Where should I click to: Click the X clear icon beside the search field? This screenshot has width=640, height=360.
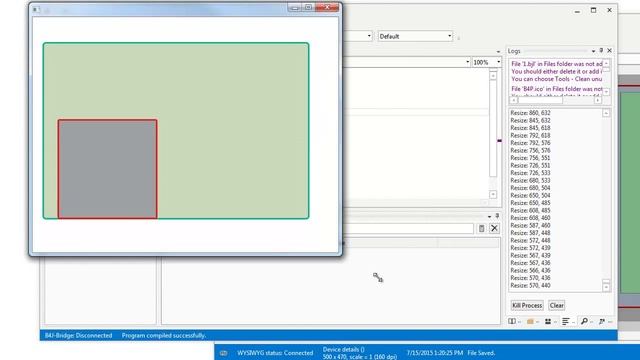coord(494,229)
